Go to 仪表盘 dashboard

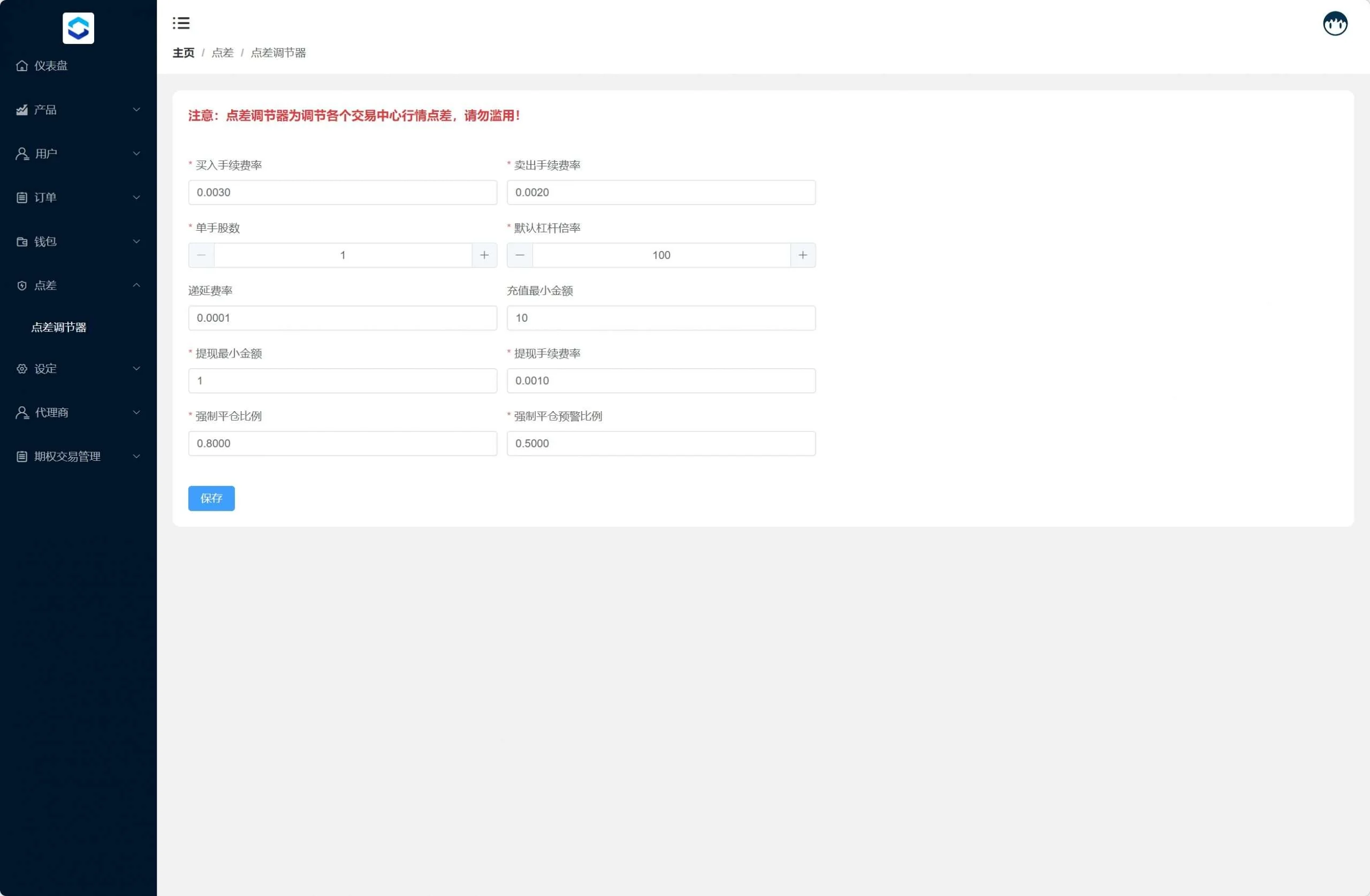coord(51,66)
